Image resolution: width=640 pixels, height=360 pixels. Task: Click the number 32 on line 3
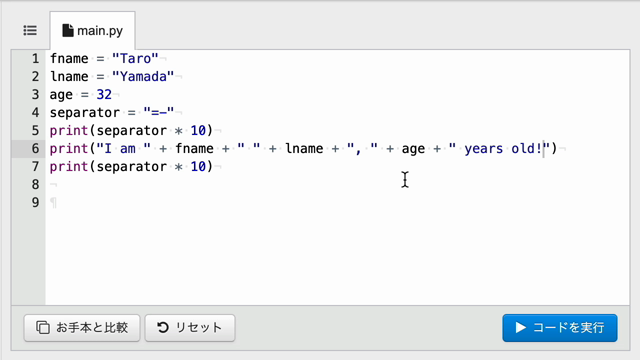click(104, 95)
